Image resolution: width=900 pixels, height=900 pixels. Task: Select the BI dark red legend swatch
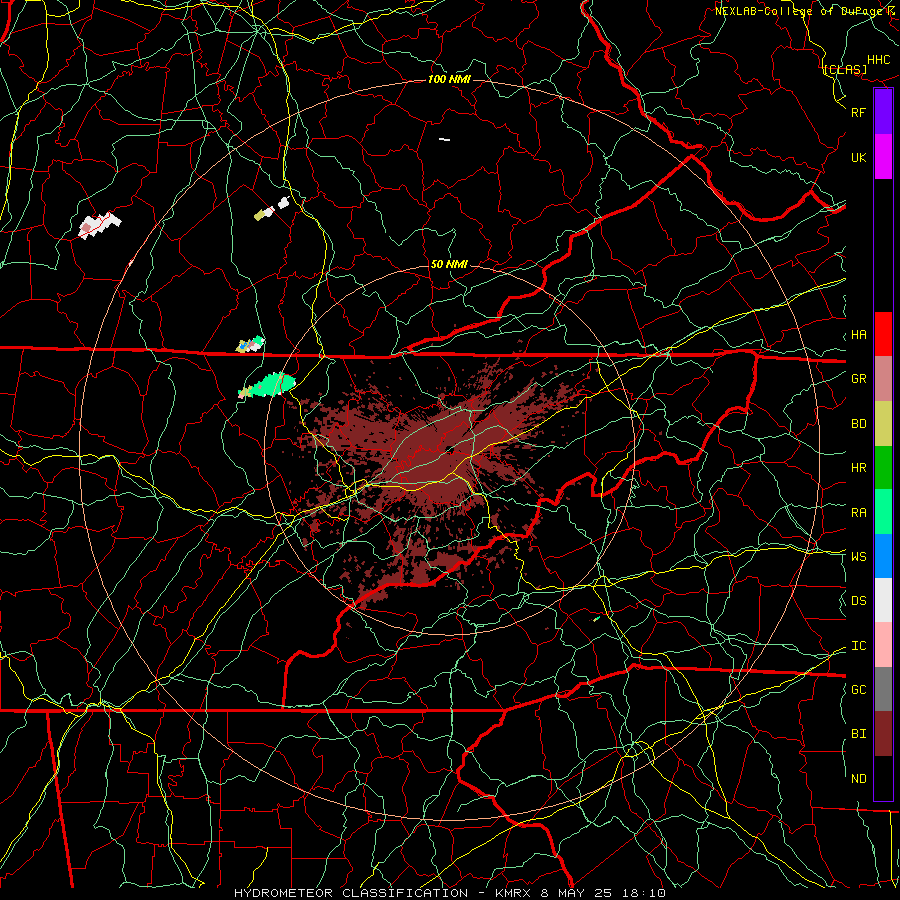883,734
